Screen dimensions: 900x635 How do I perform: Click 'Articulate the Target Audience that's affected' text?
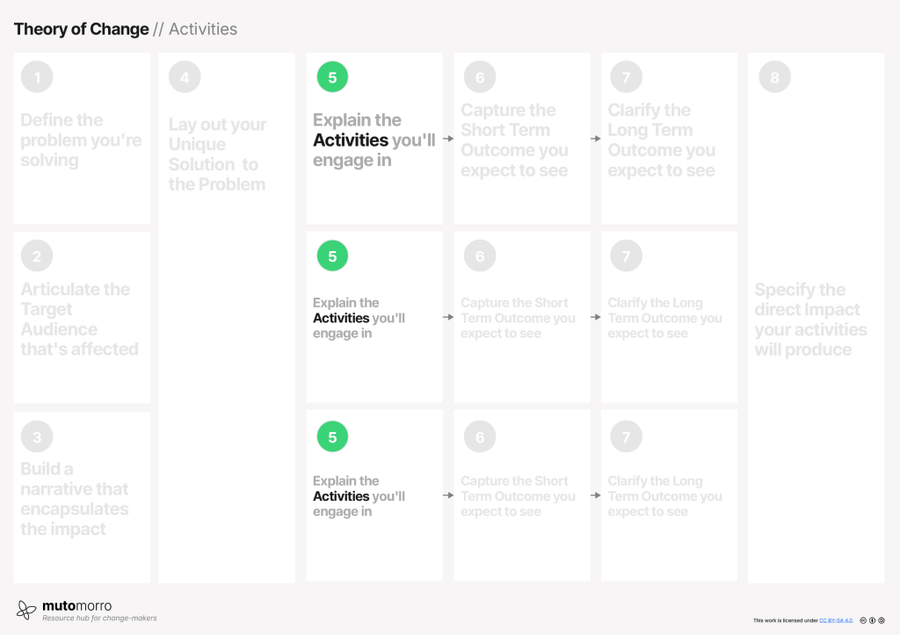[79, 319]
